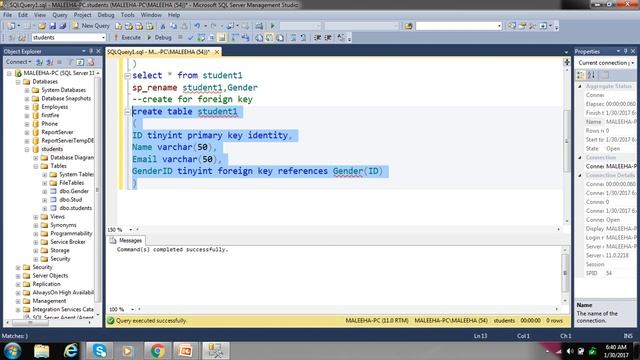This screenshot has width=640, height=360.
Task: Open the Messages 100 % zoom dropdown
Action: [132, 309]
